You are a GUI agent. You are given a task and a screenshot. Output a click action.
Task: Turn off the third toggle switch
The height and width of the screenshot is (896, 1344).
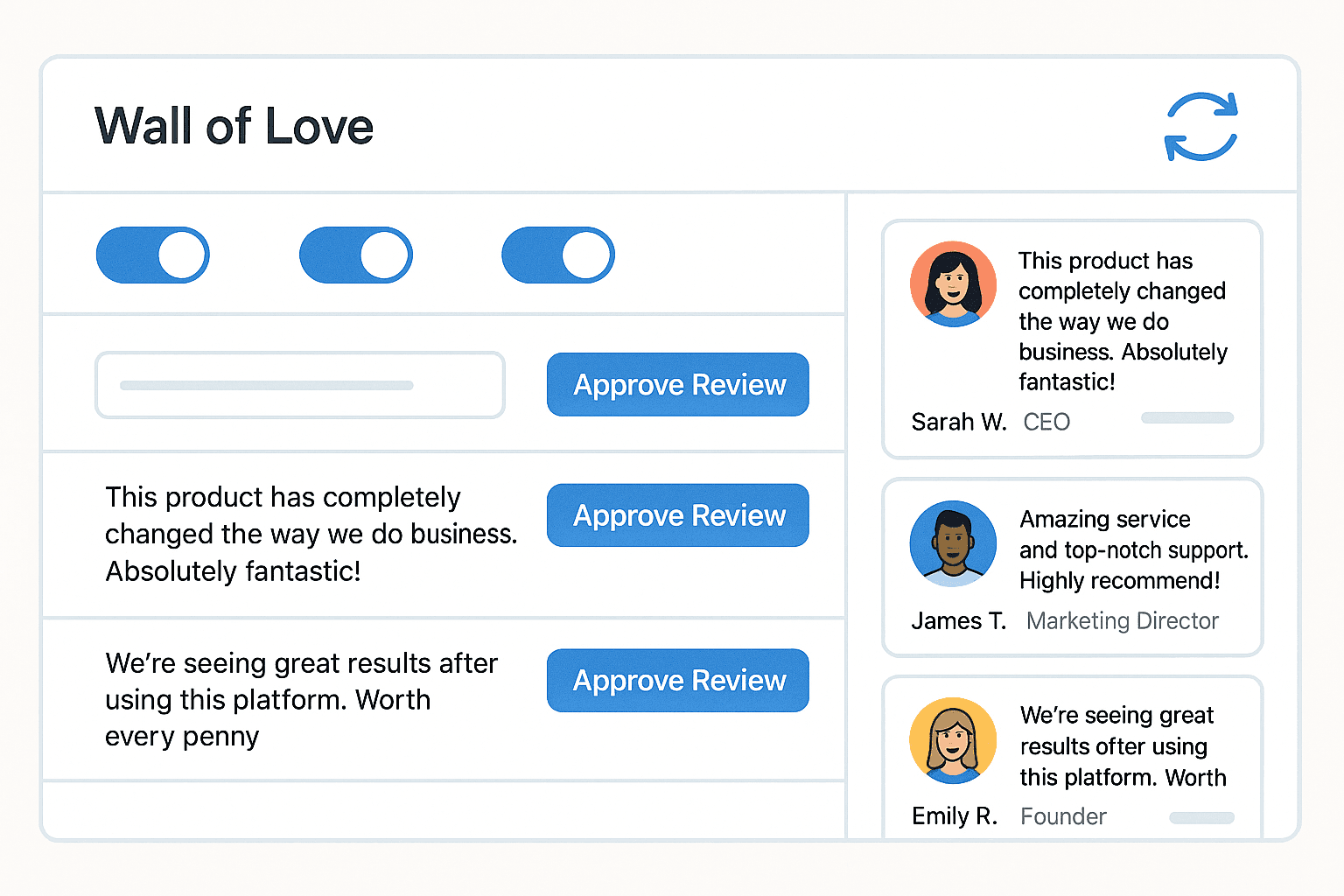[558, 255]
